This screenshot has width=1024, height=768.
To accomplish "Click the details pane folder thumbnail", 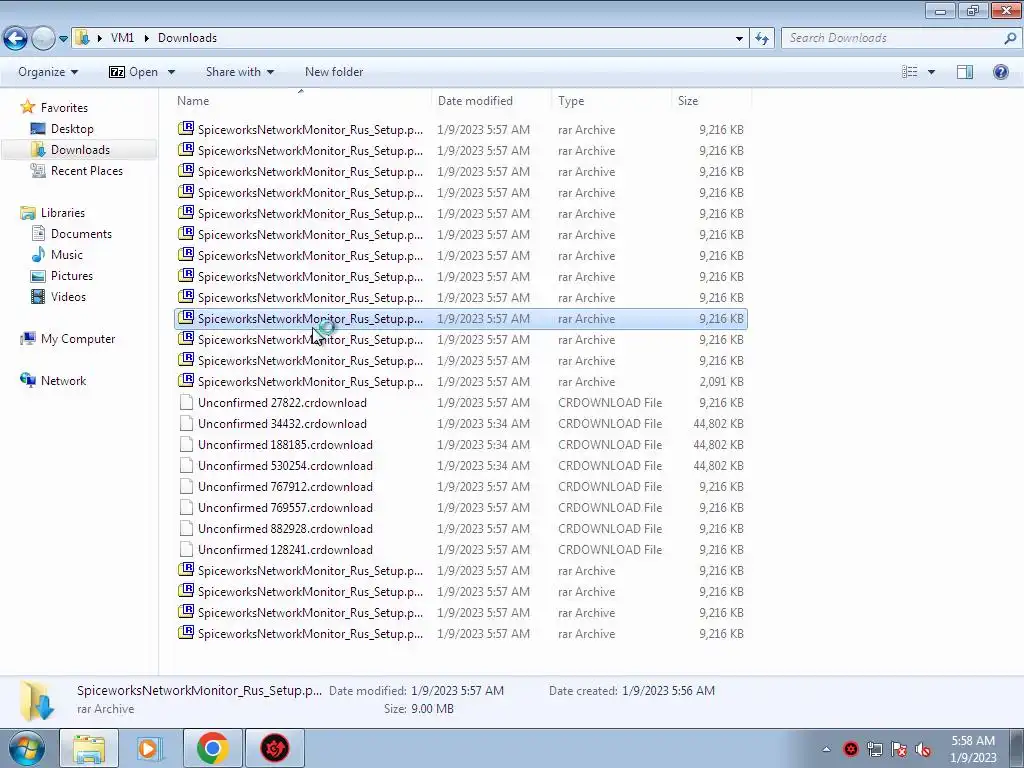I will click(37, 700).
